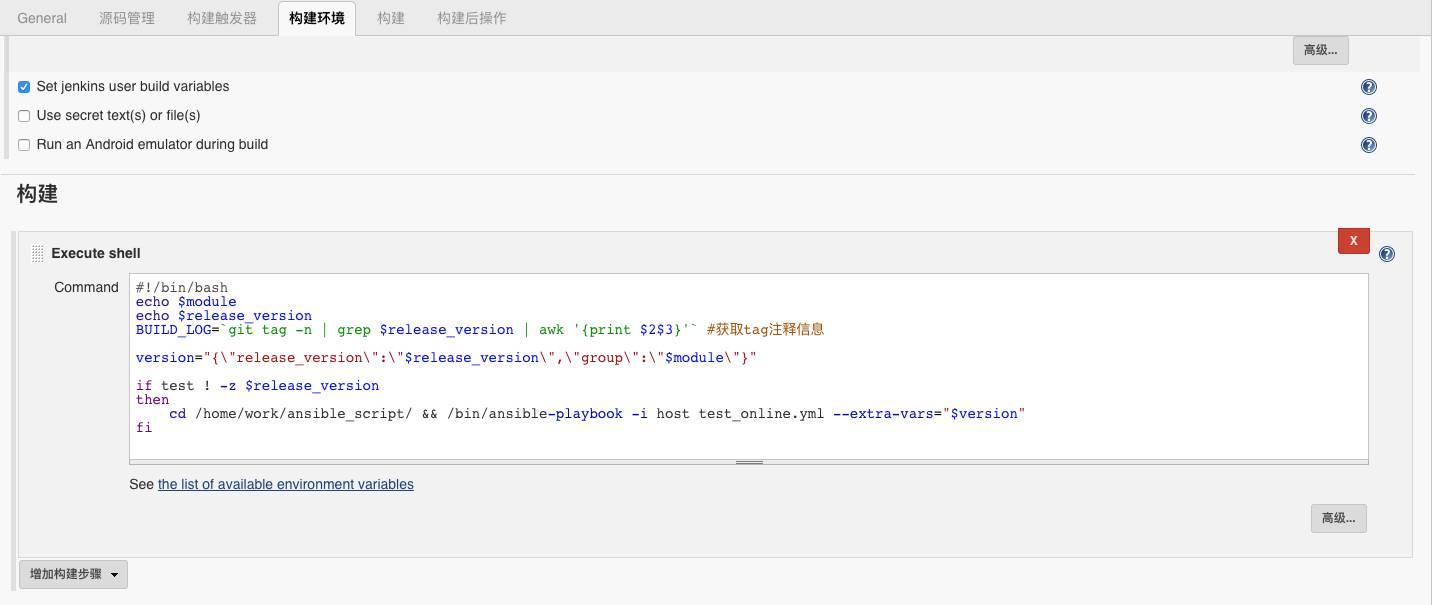The image size is (1433, 605).
Task: Expand 高级 options below the shell command
Action: tap(1338, 518)
